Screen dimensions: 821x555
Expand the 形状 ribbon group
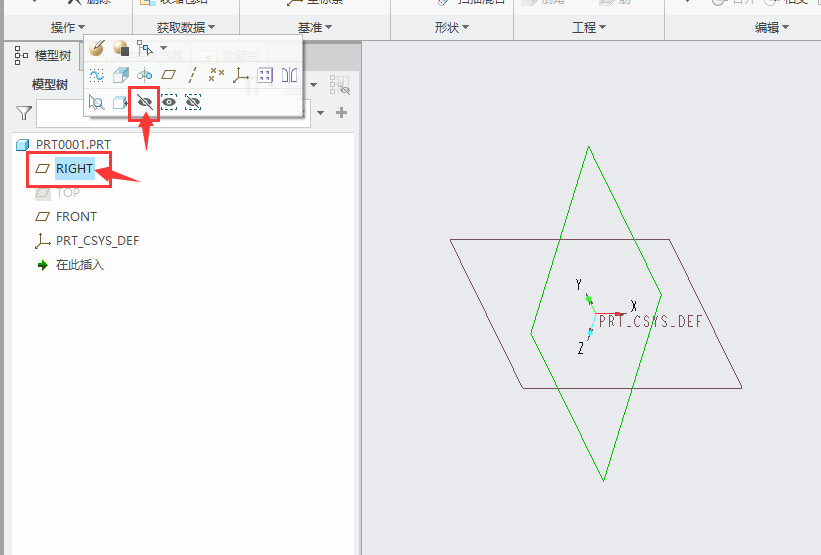[451, 27]
